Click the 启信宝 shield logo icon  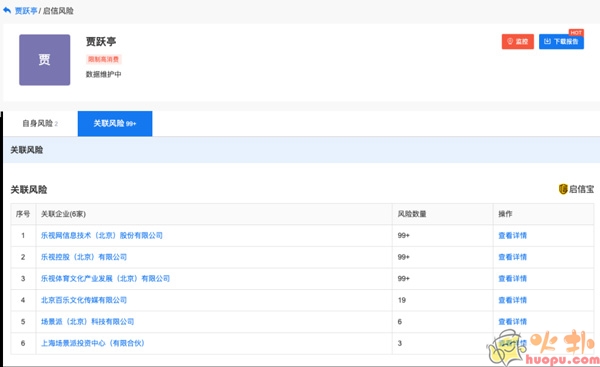(x=562, y=189)
